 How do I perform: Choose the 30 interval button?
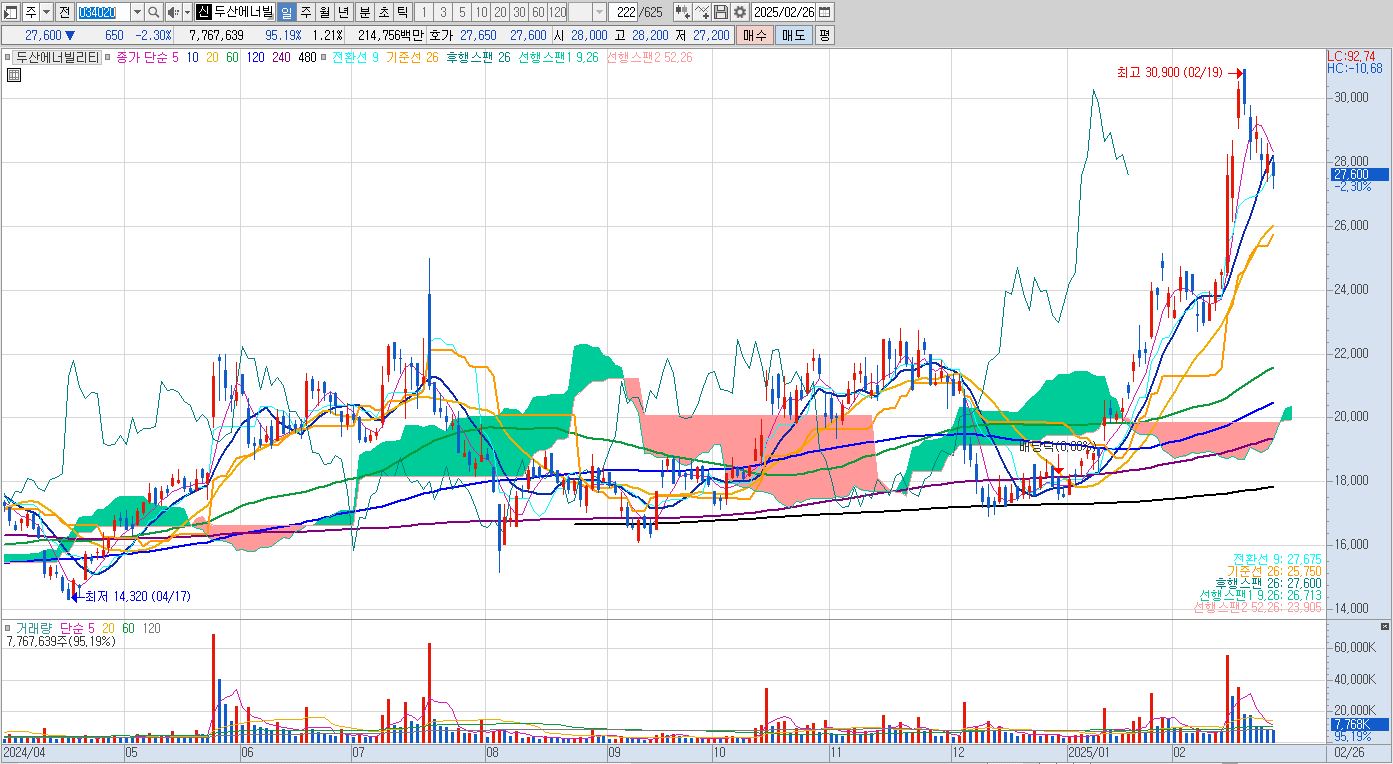click(519, 12)
